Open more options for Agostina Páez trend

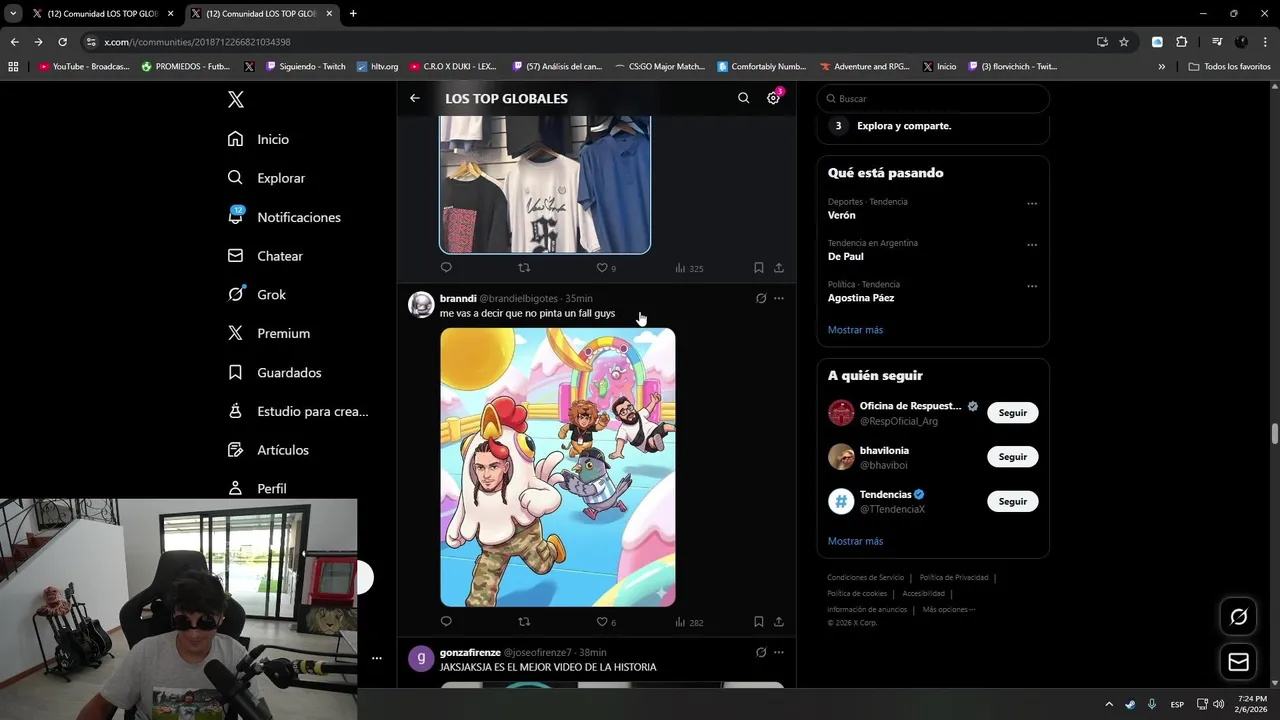point(1032,286)
